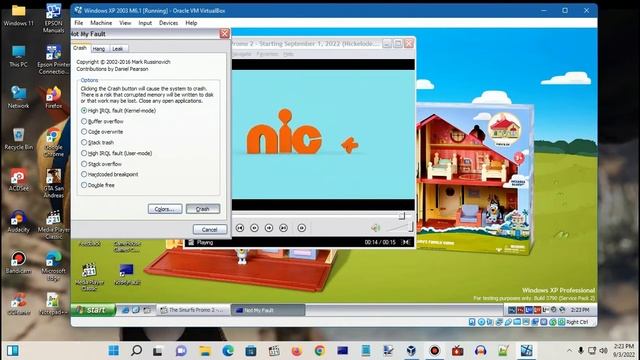The image size is (640, 360).
Task: Open Google Chrome on Windows 11 taskbar
Action: (320, 350)
